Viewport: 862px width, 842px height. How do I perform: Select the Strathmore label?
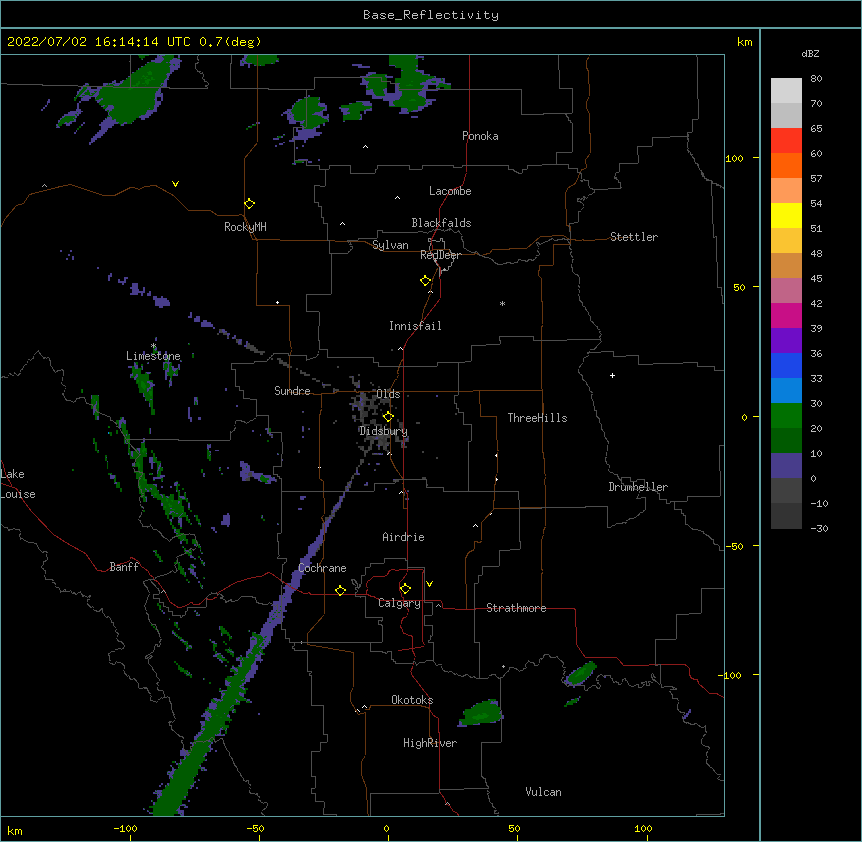point(516,608)
